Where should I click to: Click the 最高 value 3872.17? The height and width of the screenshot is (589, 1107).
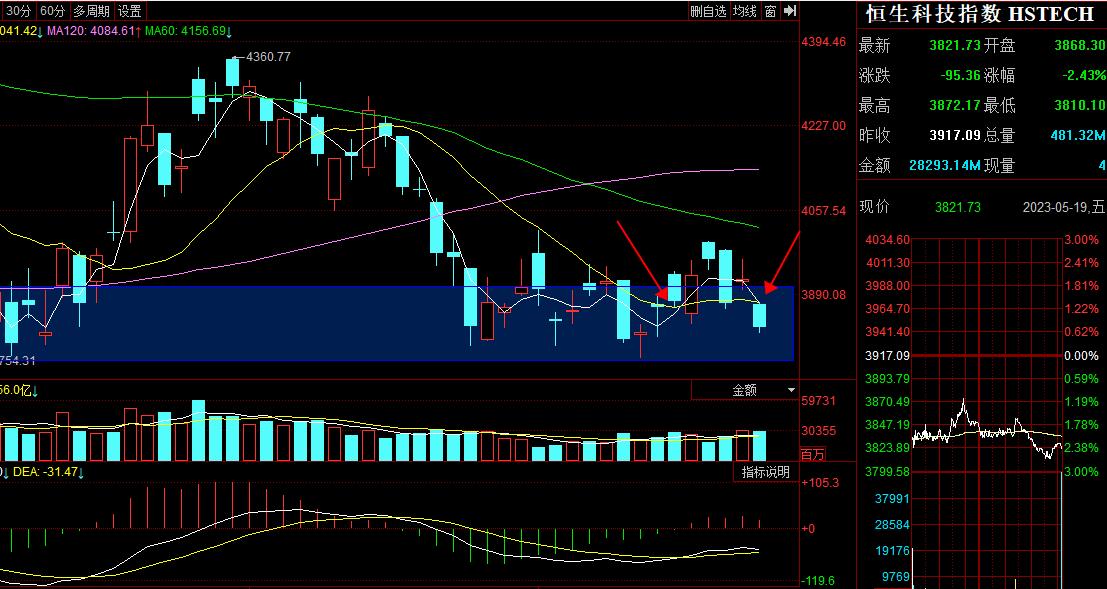tap(955, 106)
